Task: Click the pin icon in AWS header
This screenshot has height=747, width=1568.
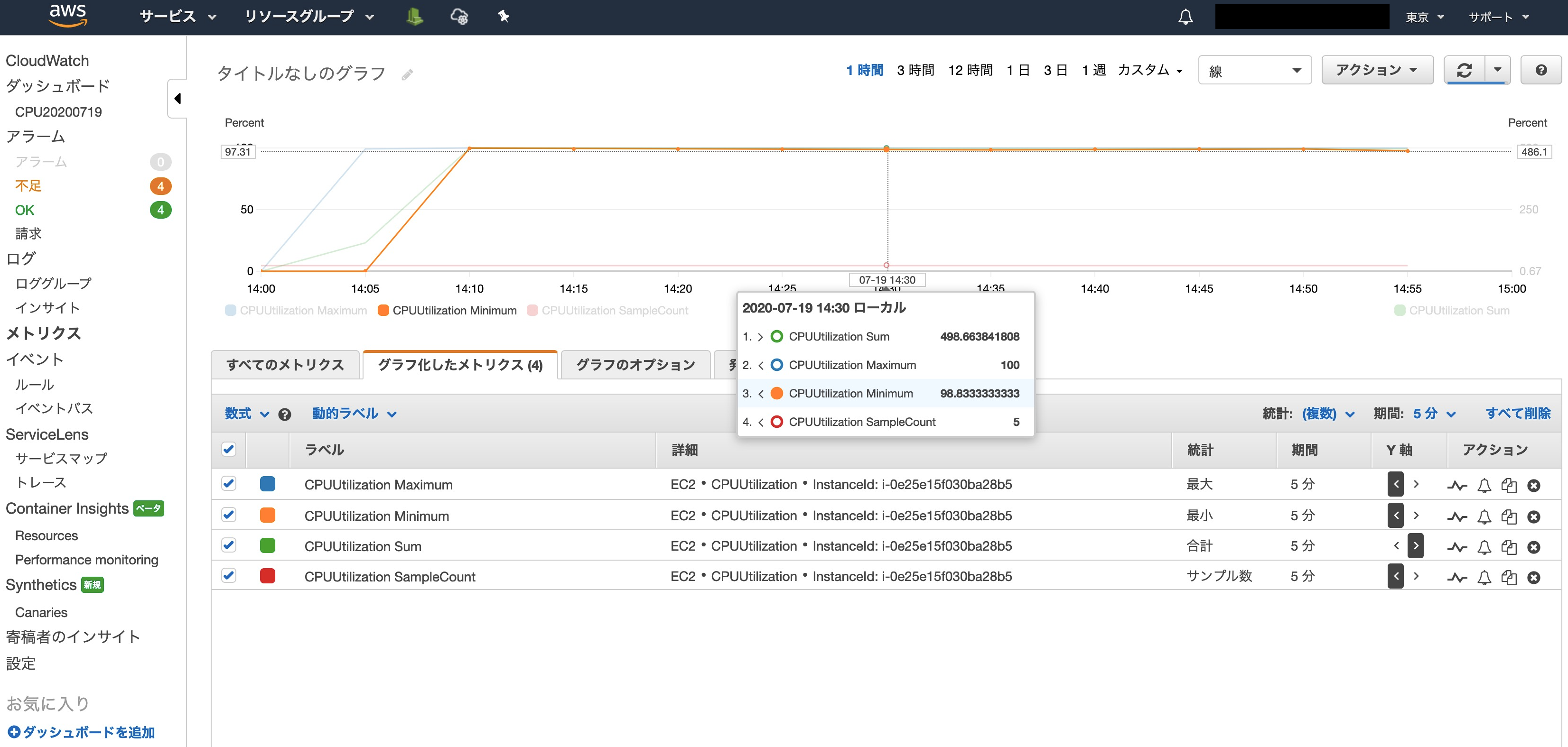Action: 504,17
